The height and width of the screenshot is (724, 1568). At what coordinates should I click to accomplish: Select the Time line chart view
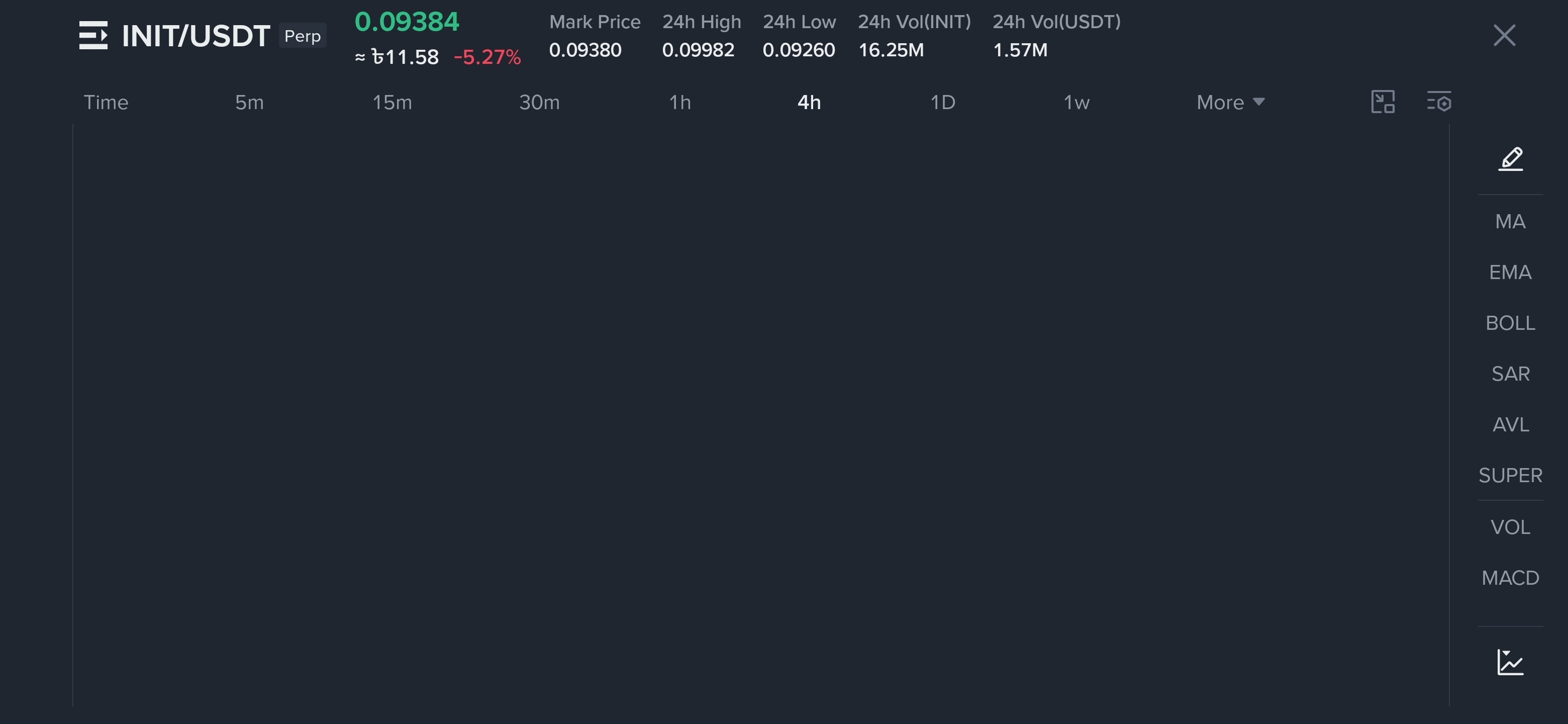(x=106, y=102)
